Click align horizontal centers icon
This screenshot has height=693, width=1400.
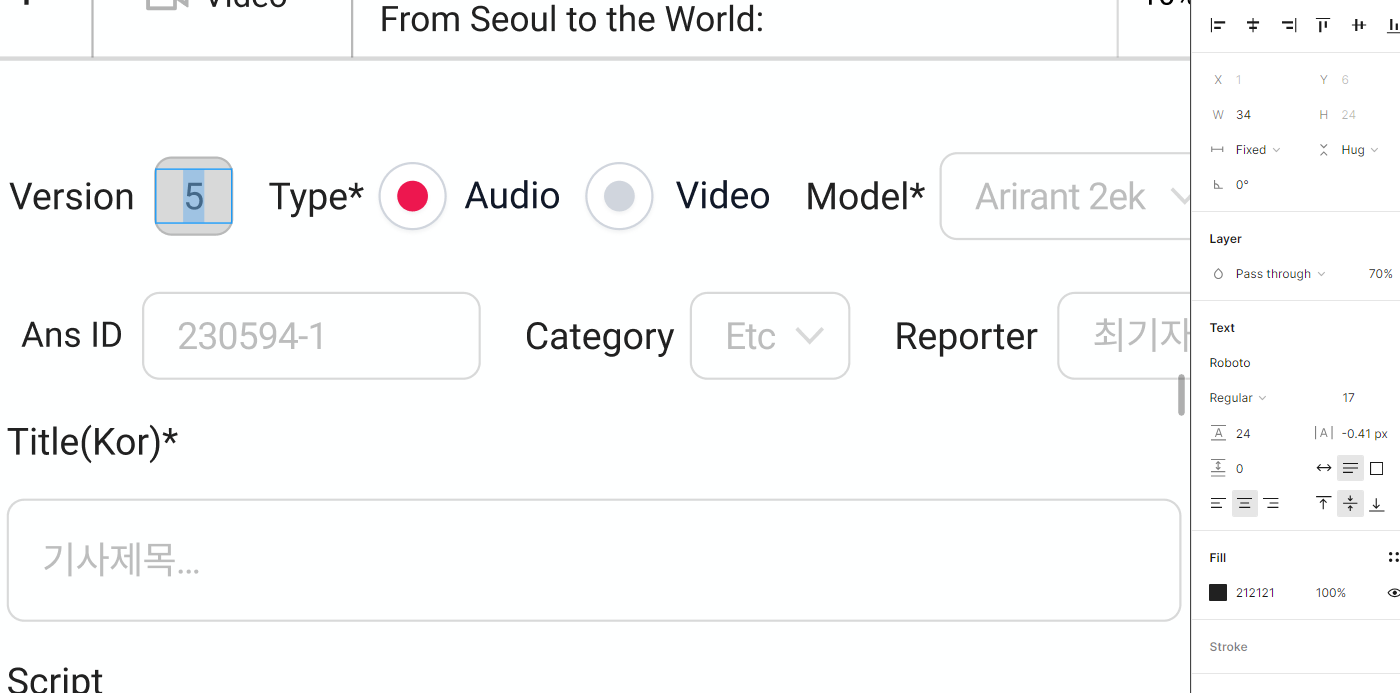tap(1253, 26)
